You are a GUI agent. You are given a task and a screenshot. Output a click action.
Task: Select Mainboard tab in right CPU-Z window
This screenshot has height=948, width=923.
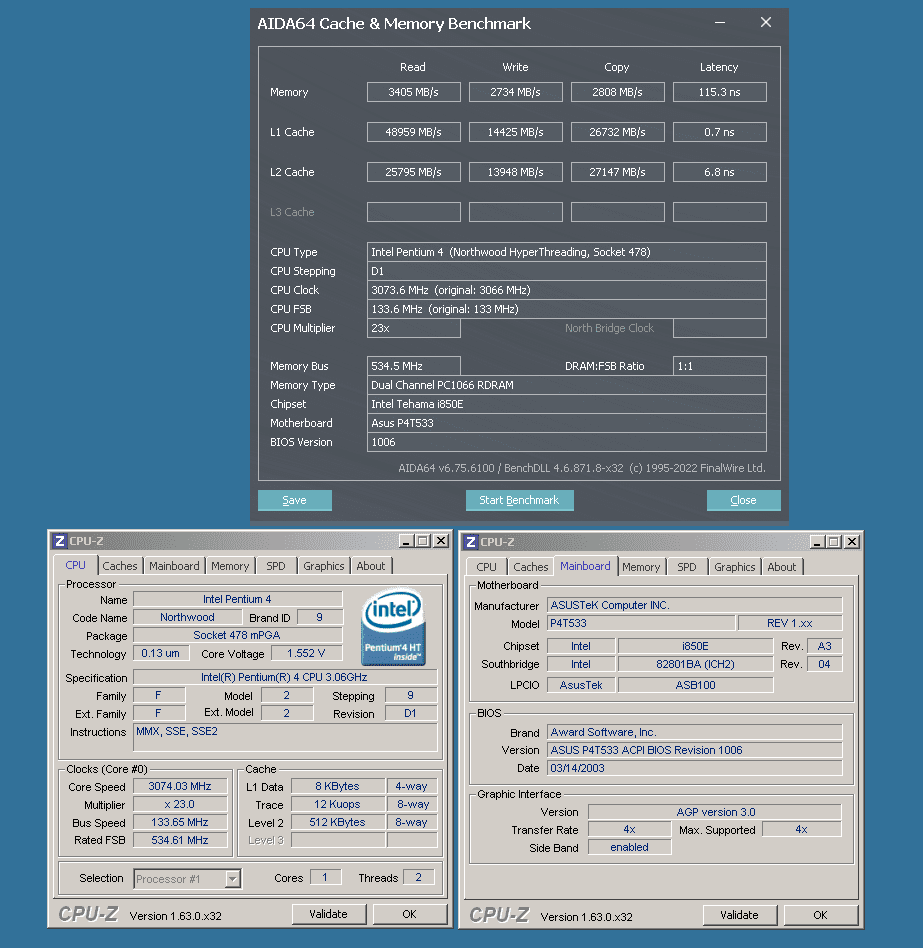(x=585, y=566)
